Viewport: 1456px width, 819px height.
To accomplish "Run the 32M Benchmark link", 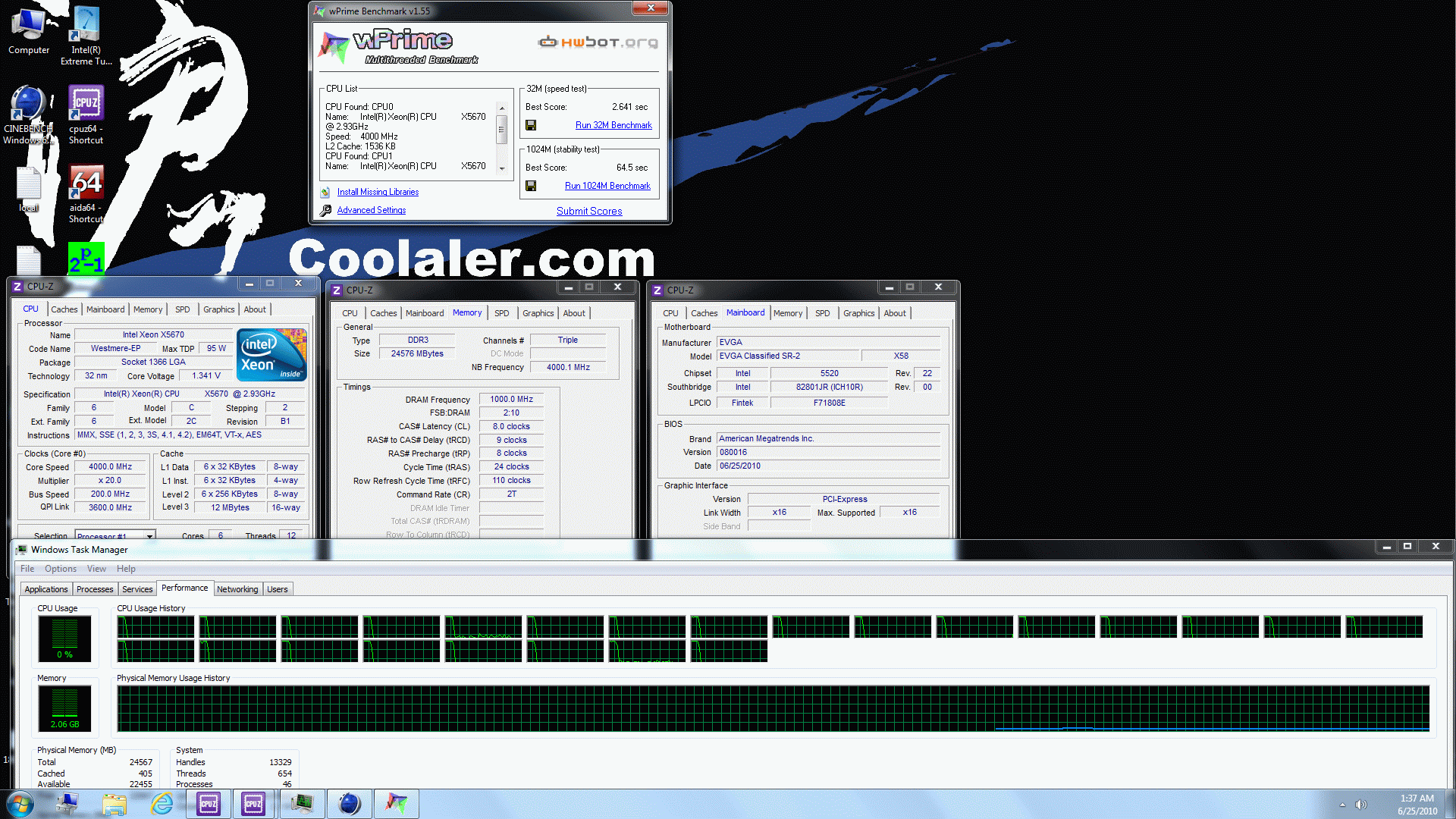I will 613,126.
